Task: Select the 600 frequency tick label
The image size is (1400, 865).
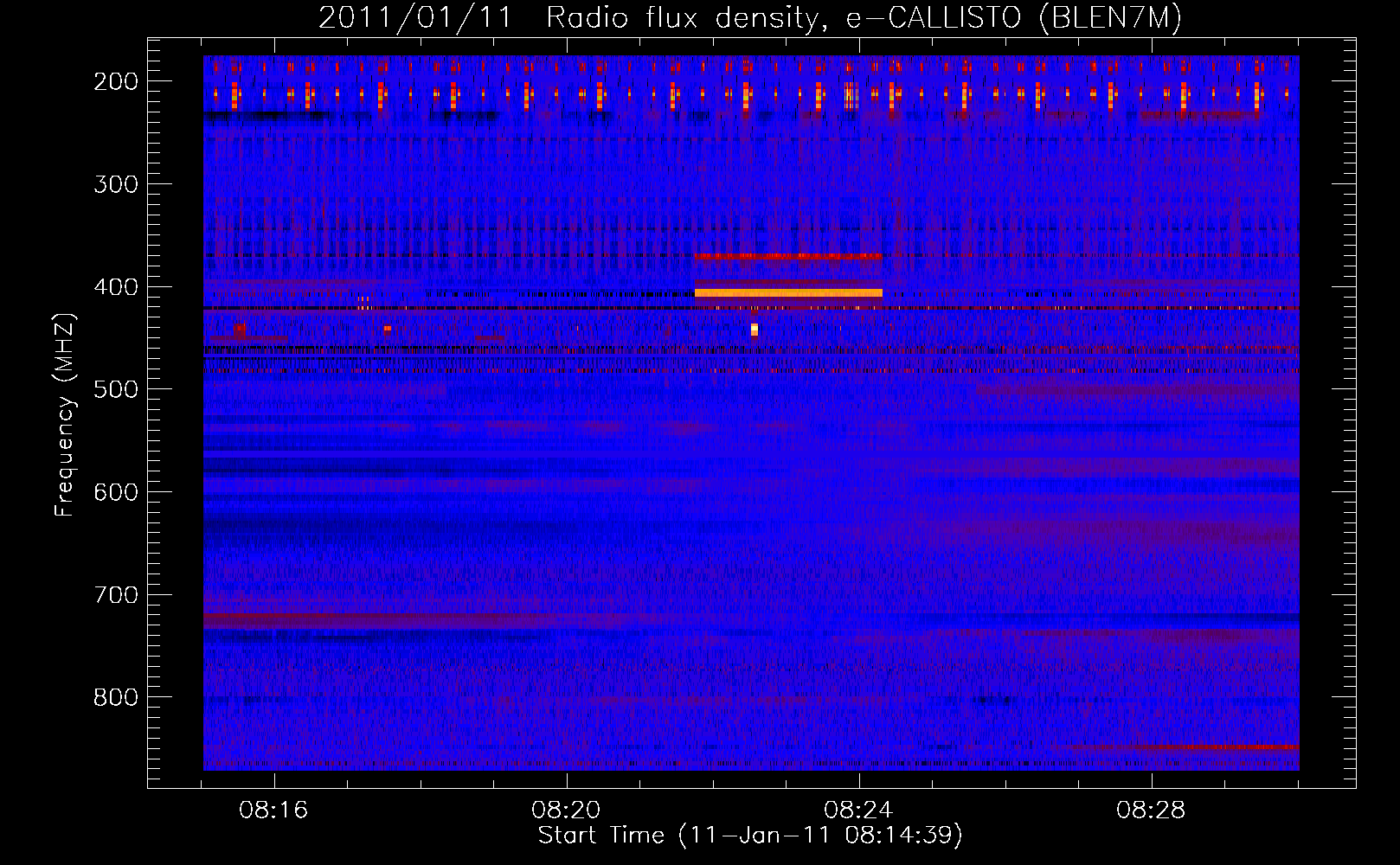Action: [116, 492]
